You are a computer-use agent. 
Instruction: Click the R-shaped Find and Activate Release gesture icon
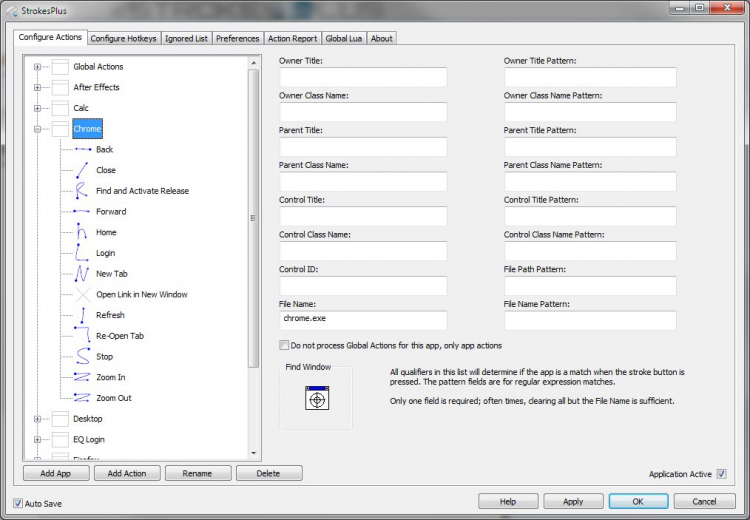coord(81,190)
